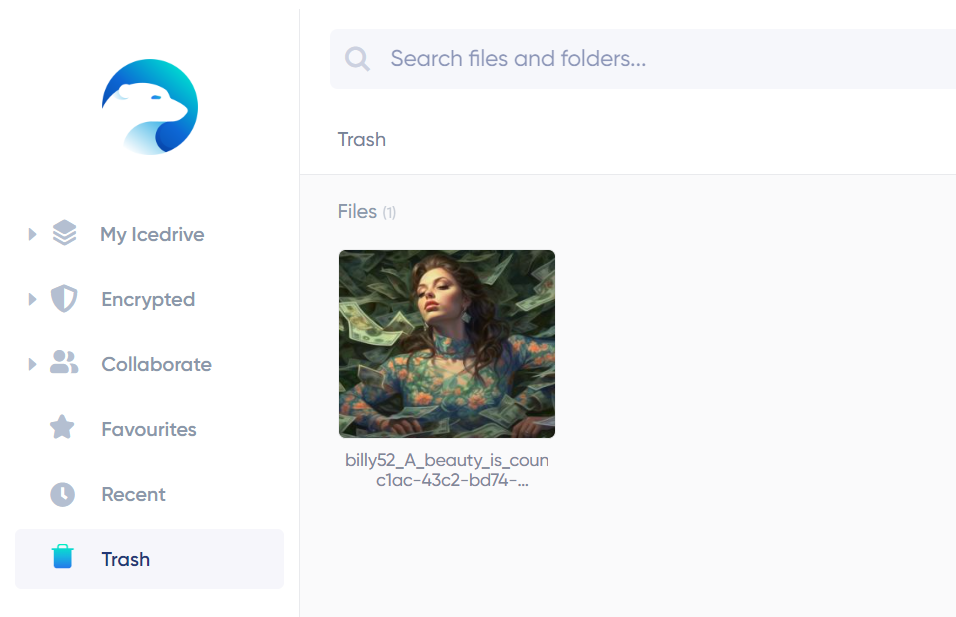Click the Trash bin icon

point(62,556)
